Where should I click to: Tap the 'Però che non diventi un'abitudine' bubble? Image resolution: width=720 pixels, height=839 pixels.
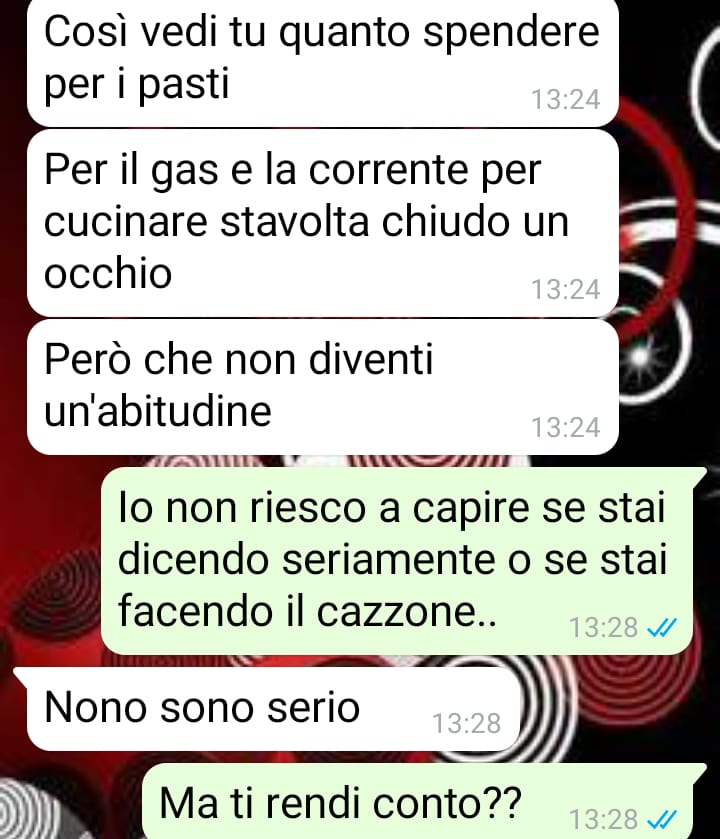(x=323, y=387)
